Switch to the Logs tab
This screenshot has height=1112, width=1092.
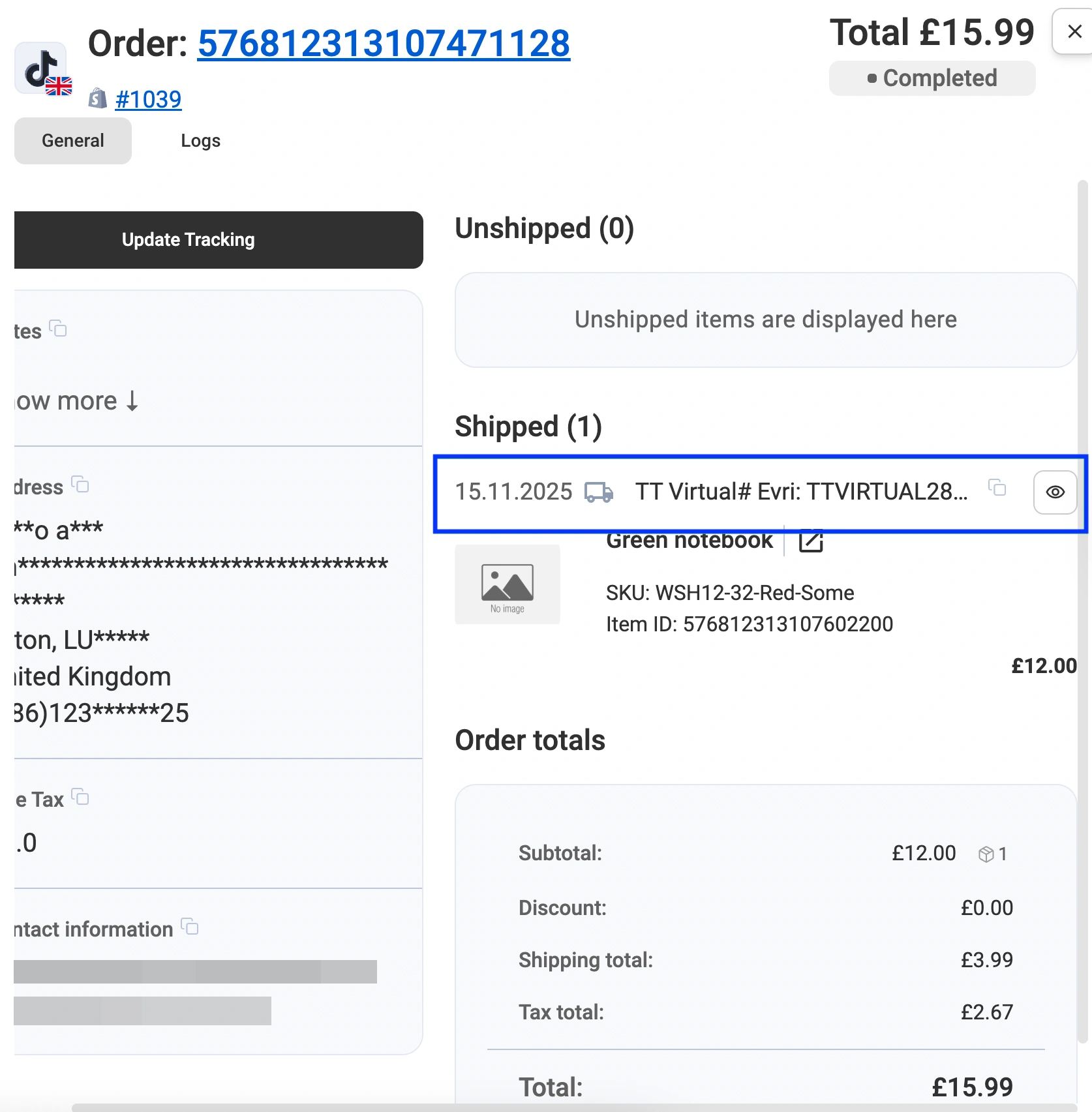pos(200,141)
